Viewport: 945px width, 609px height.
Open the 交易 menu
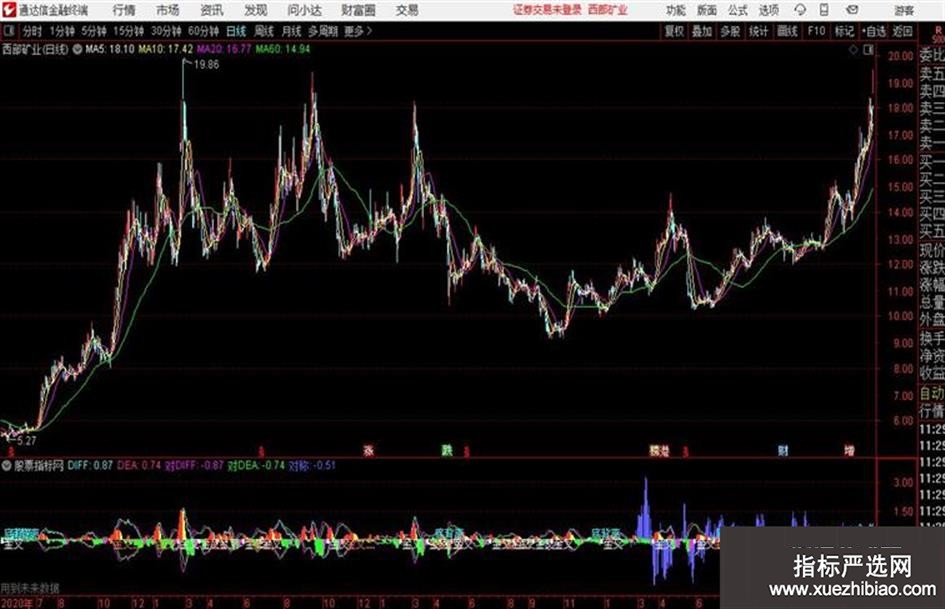(407, 10)
